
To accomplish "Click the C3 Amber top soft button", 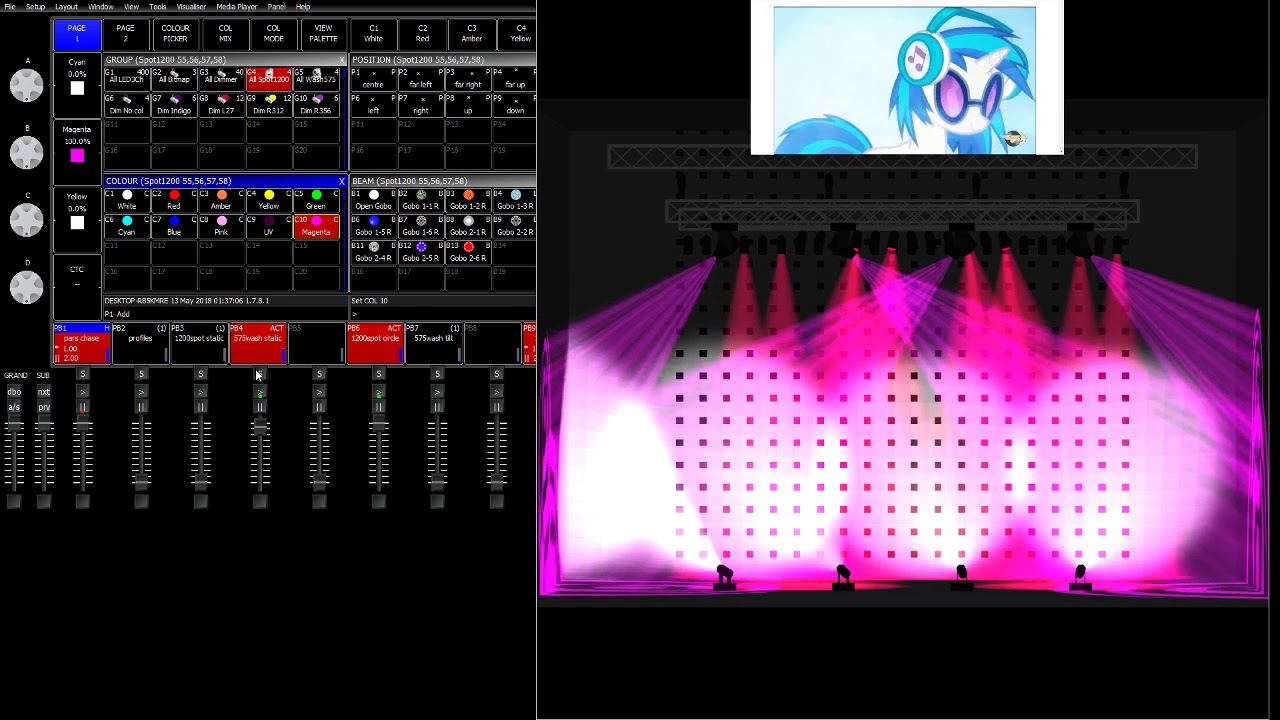I will [x=472, y=34].
